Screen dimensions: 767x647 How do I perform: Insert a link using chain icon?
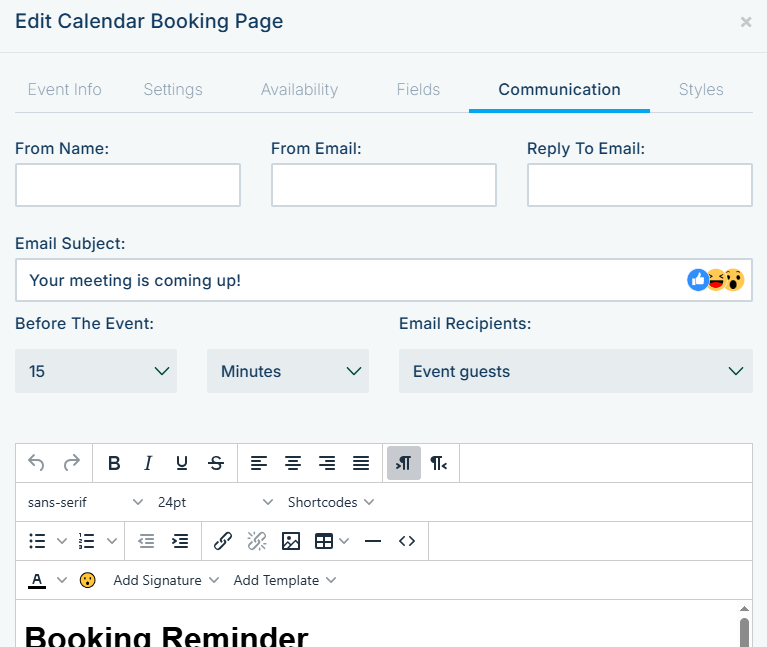point(223,541)
